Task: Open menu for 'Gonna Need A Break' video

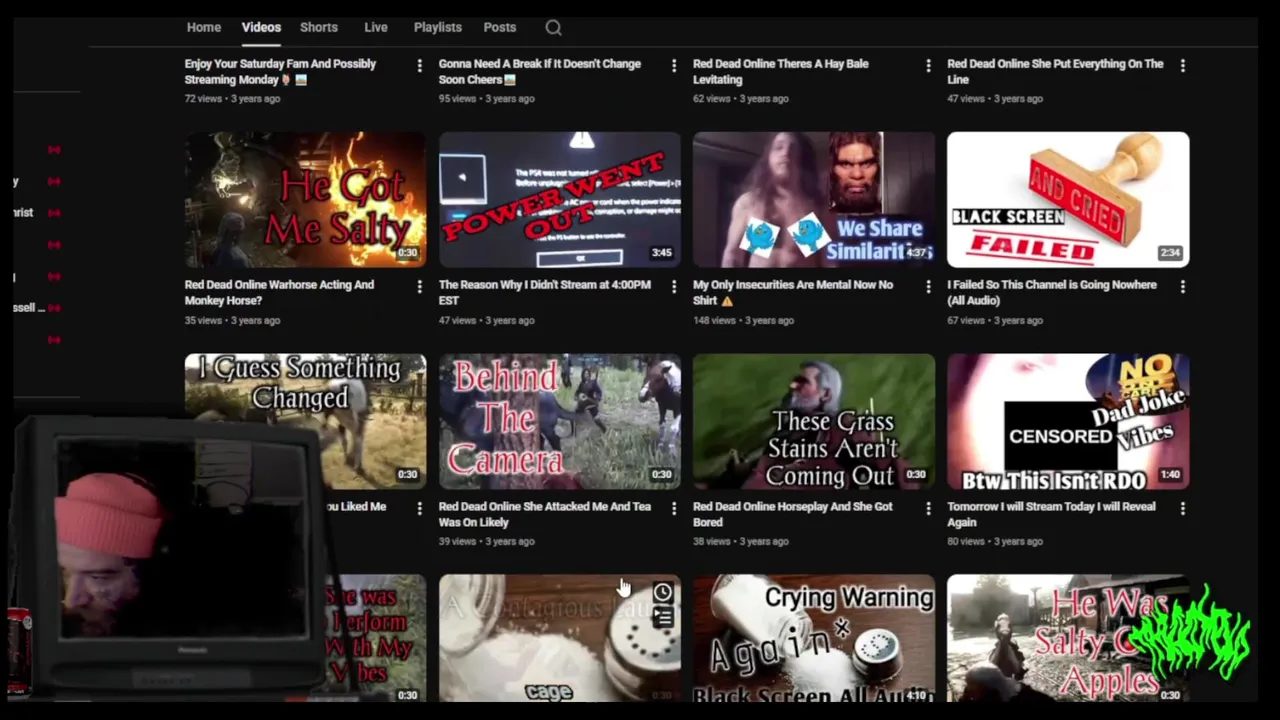Action: coord(674,66)
